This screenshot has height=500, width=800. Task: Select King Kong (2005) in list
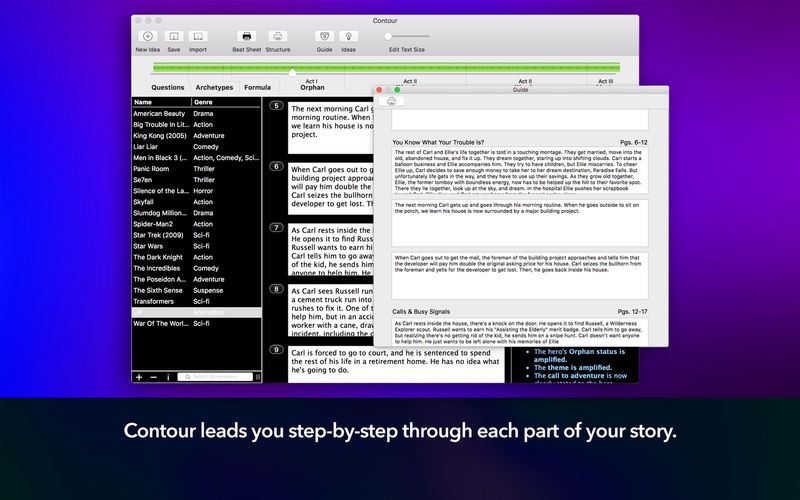[196, 136]
